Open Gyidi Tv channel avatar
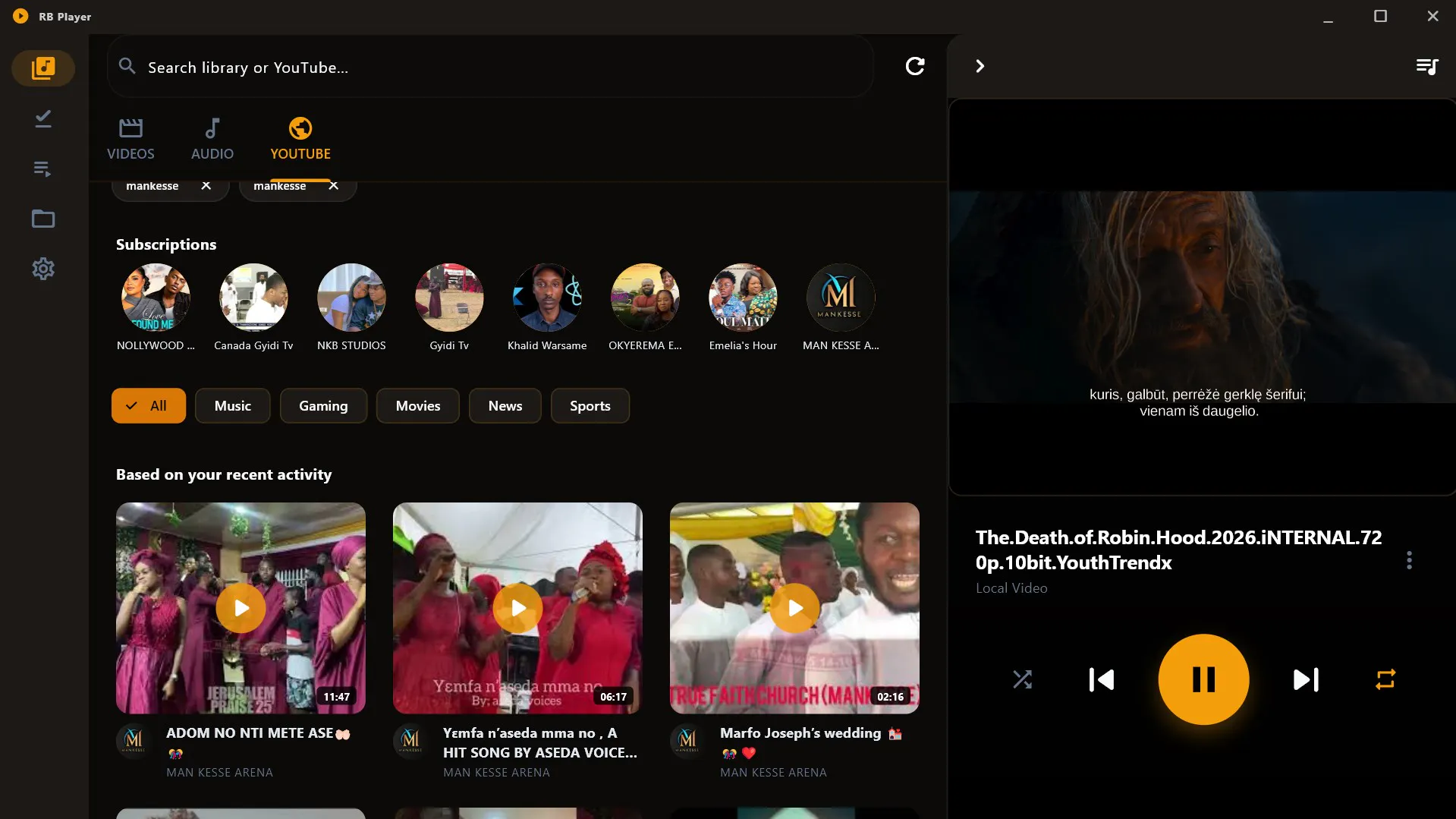 coord(449,298)
